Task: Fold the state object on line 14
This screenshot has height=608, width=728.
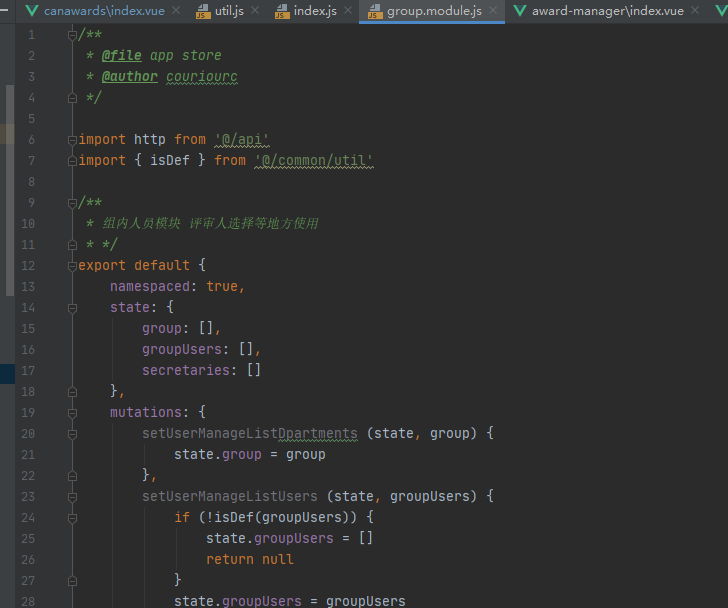Action: coord(72,308)
